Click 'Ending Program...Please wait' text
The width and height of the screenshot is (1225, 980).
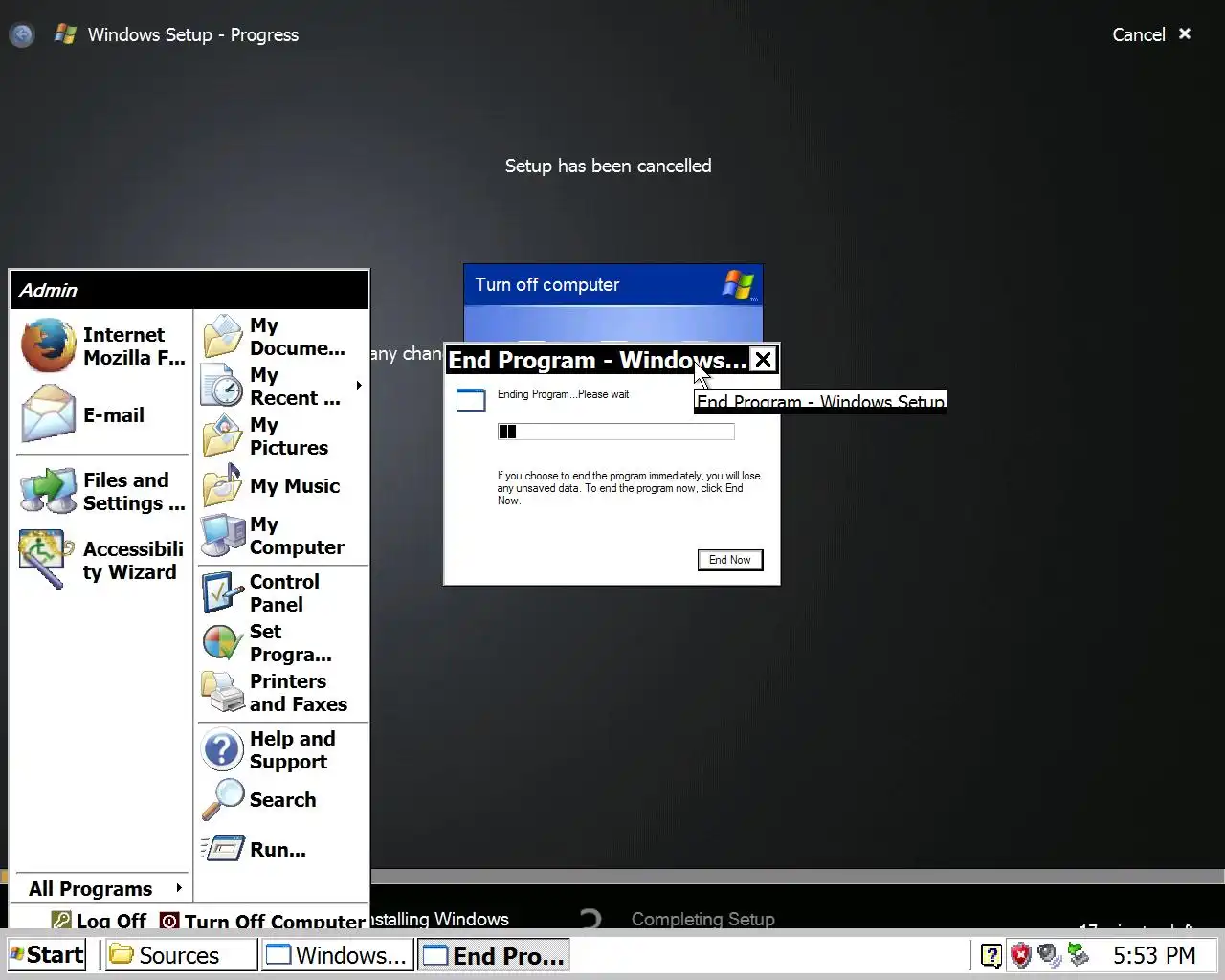coord(563,394)
